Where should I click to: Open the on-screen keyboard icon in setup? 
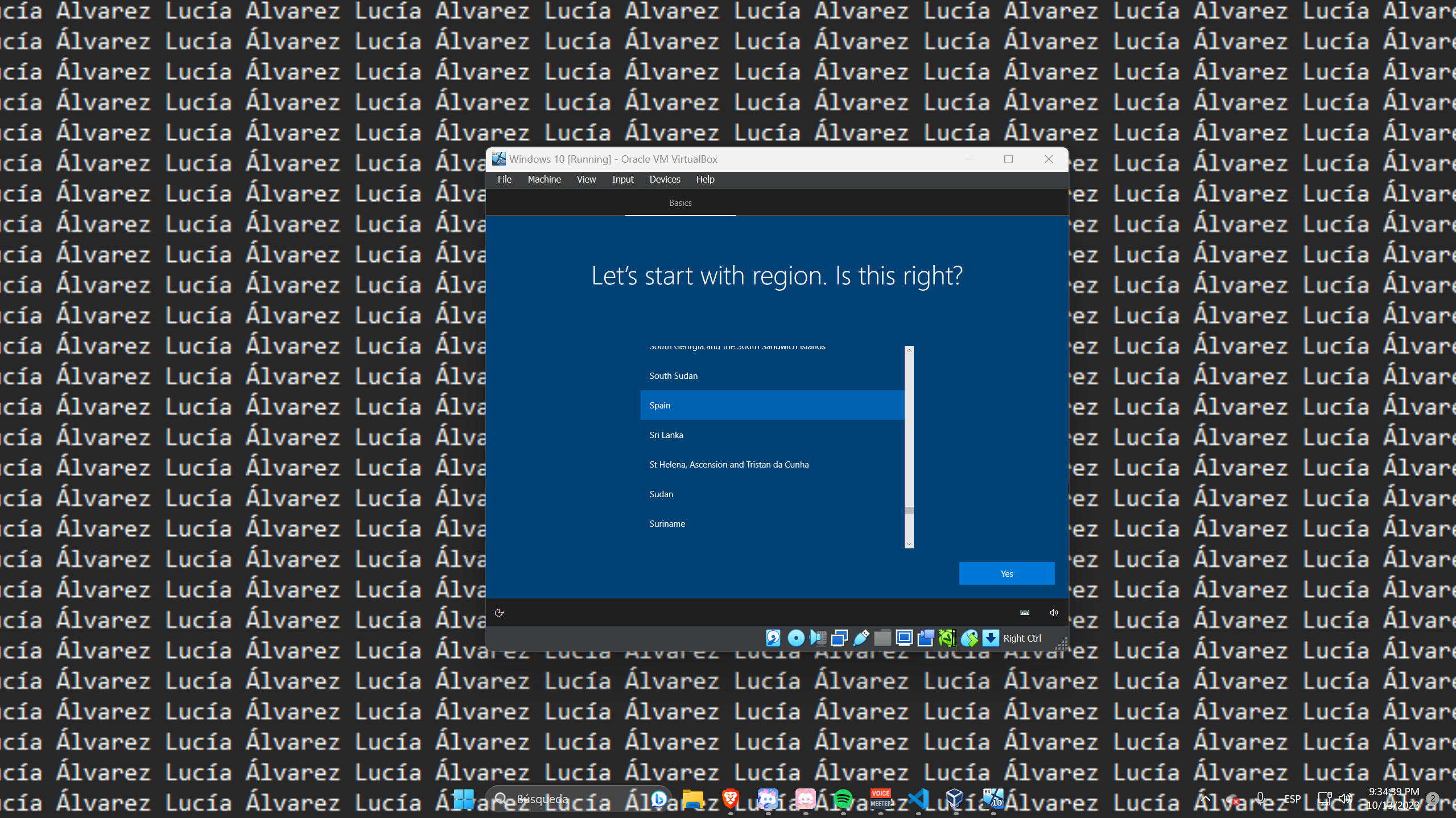coord(1025,613)
